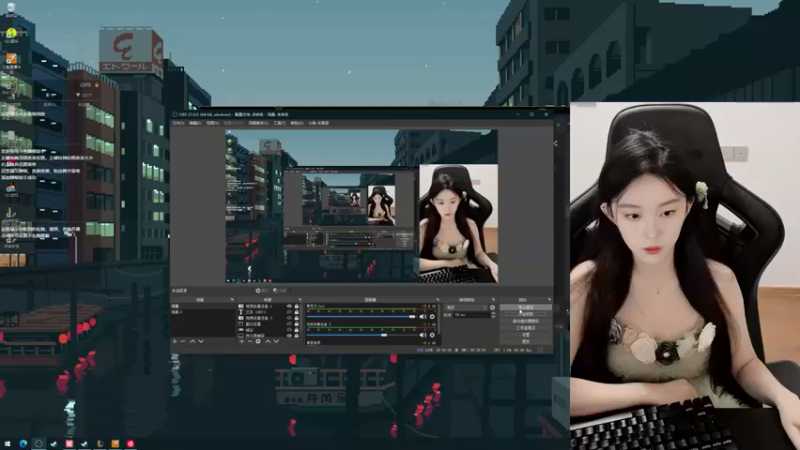Switch to OBS via its taskbar icon
The height and width of the screenshot is (450, 800).
click(38, 444)
